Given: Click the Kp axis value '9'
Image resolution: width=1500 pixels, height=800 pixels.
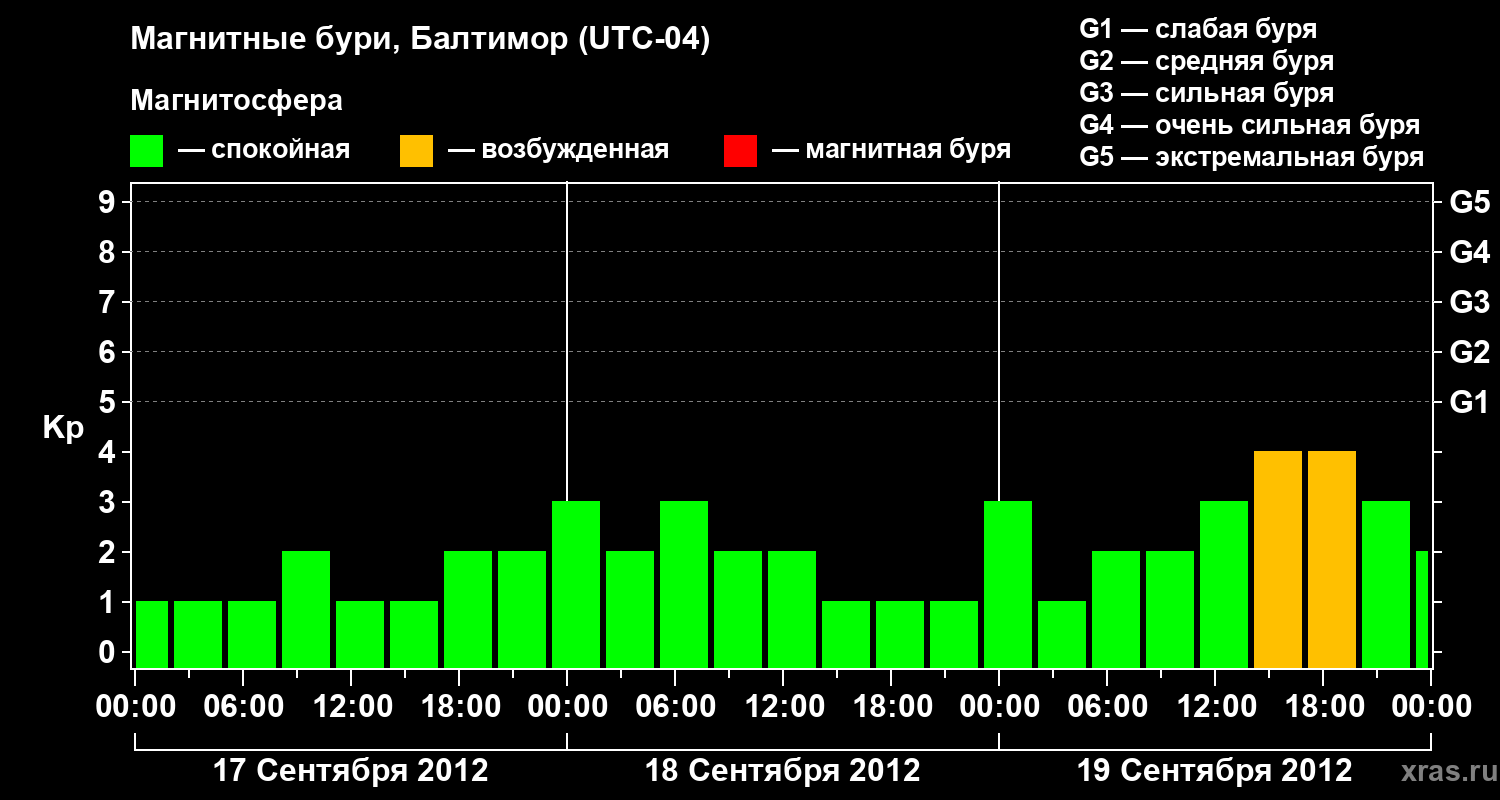Looking at the screenshot, I should (x=109, y=203).
